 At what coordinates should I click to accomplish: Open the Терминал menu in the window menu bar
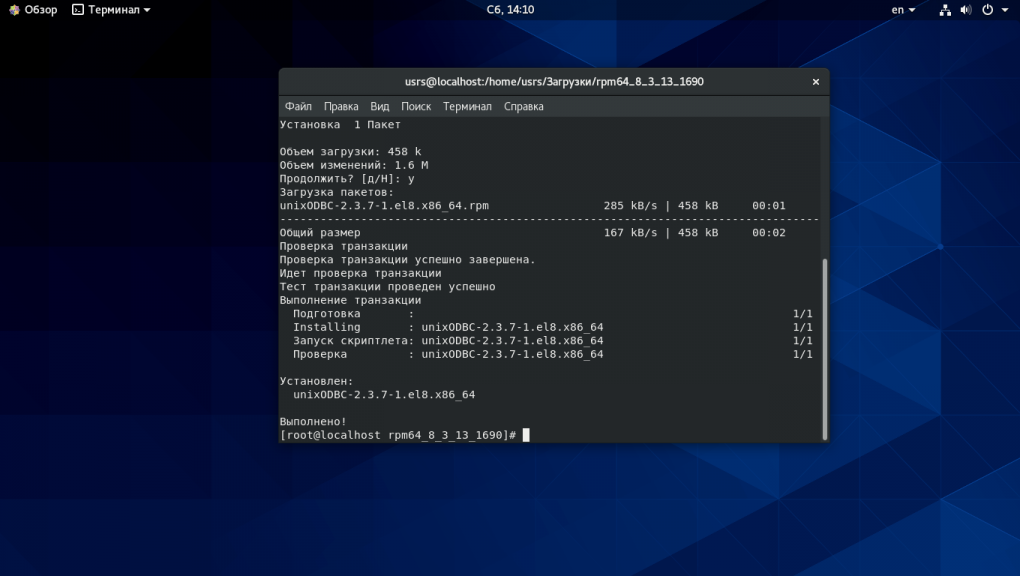coord(467,106)
